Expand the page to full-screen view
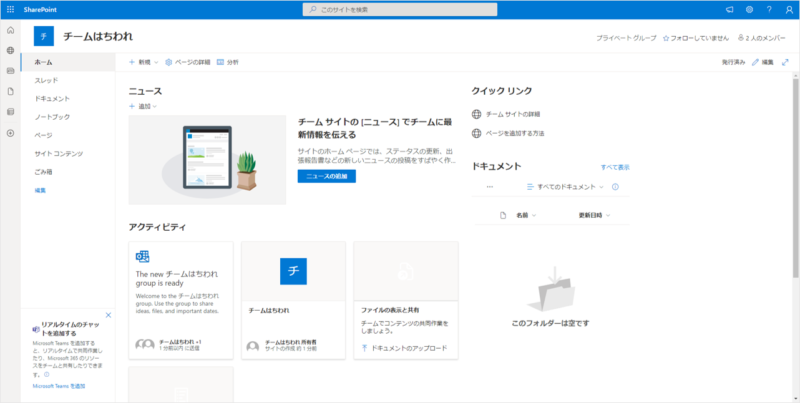 click(785, 62)
